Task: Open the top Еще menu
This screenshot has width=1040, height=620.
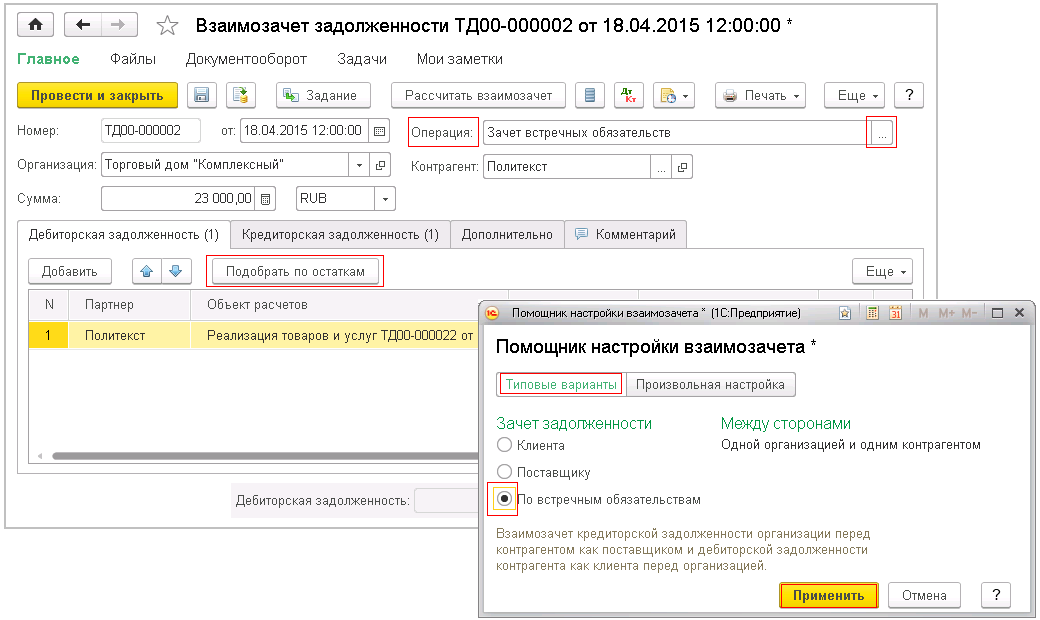Action: pos(854,95)
